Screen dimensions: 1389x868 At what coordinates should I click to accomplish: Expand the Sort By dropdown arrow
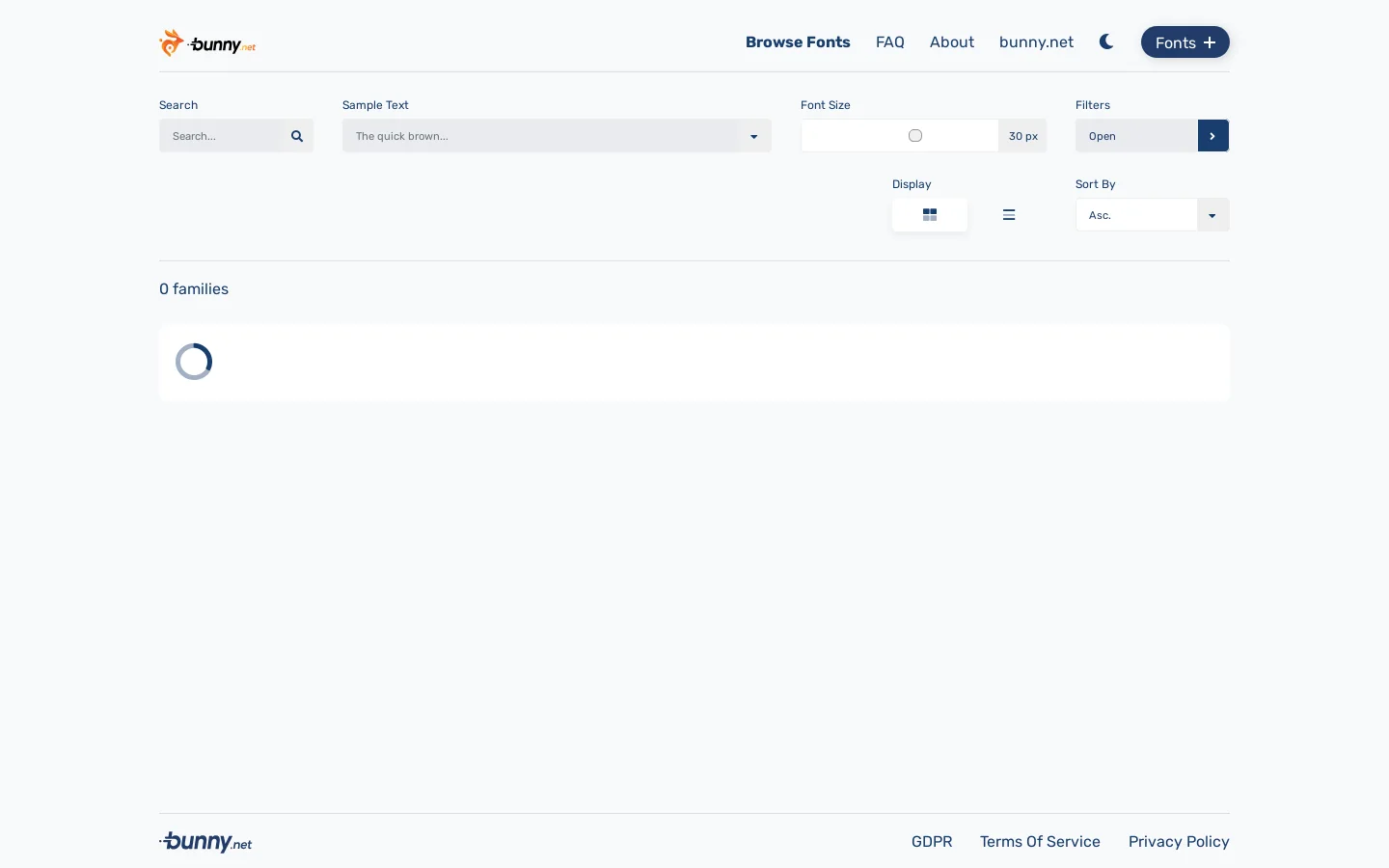coord(1212,215)
